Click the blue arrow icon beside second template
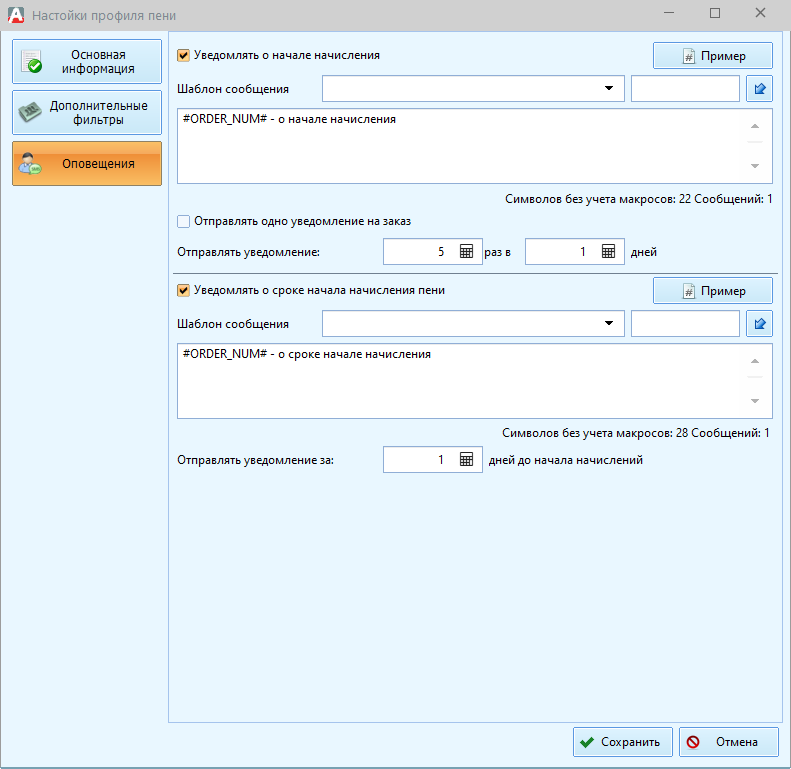 click(759, 324)
